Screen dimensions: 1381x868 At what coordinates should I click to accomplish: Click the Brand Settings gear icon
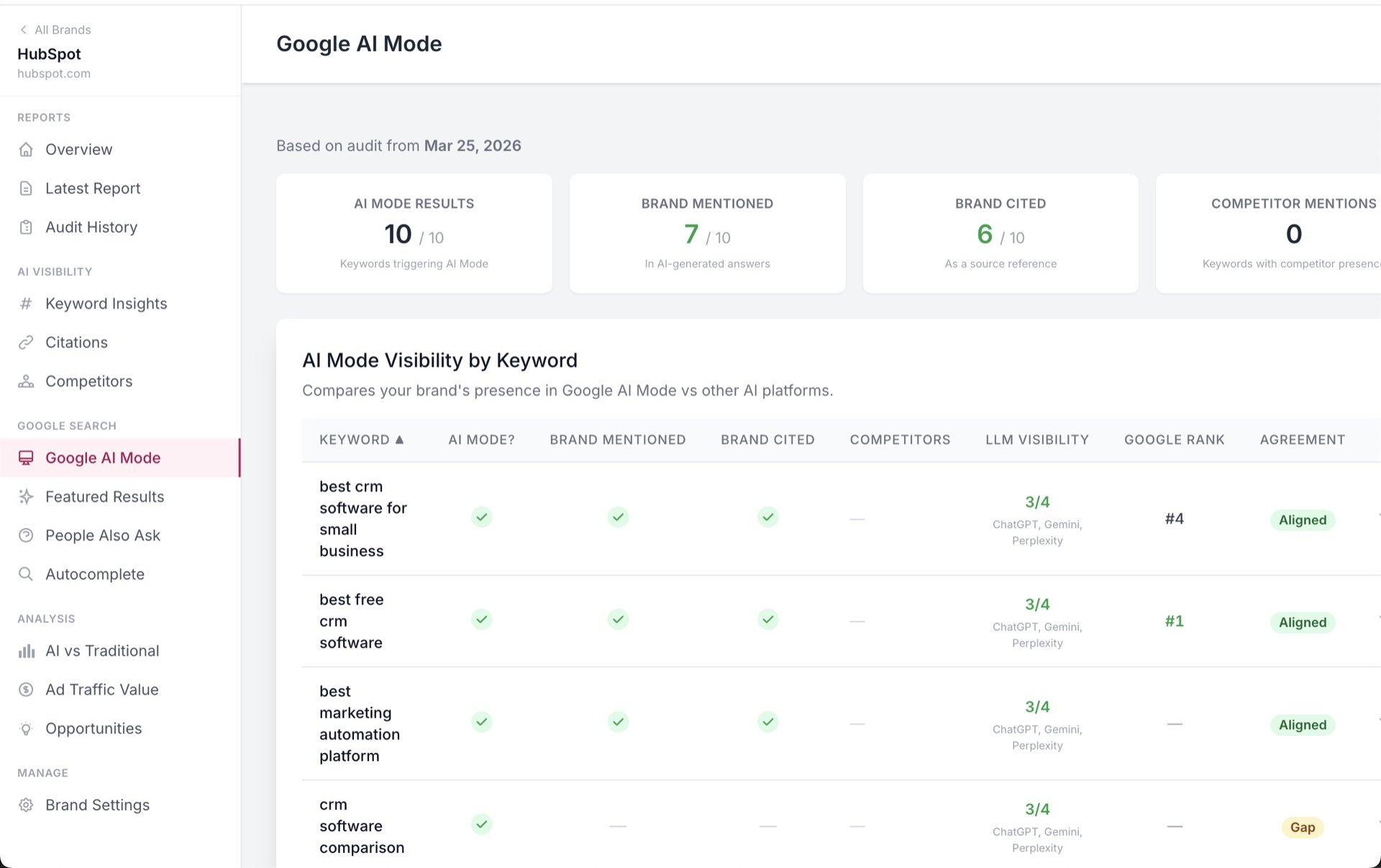click(x=26, y=805)
